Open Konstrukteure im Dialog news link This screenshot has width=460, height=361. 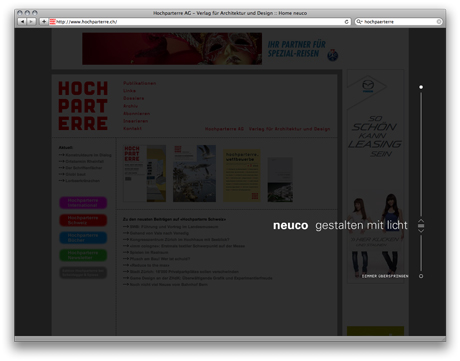click(88, 155)
